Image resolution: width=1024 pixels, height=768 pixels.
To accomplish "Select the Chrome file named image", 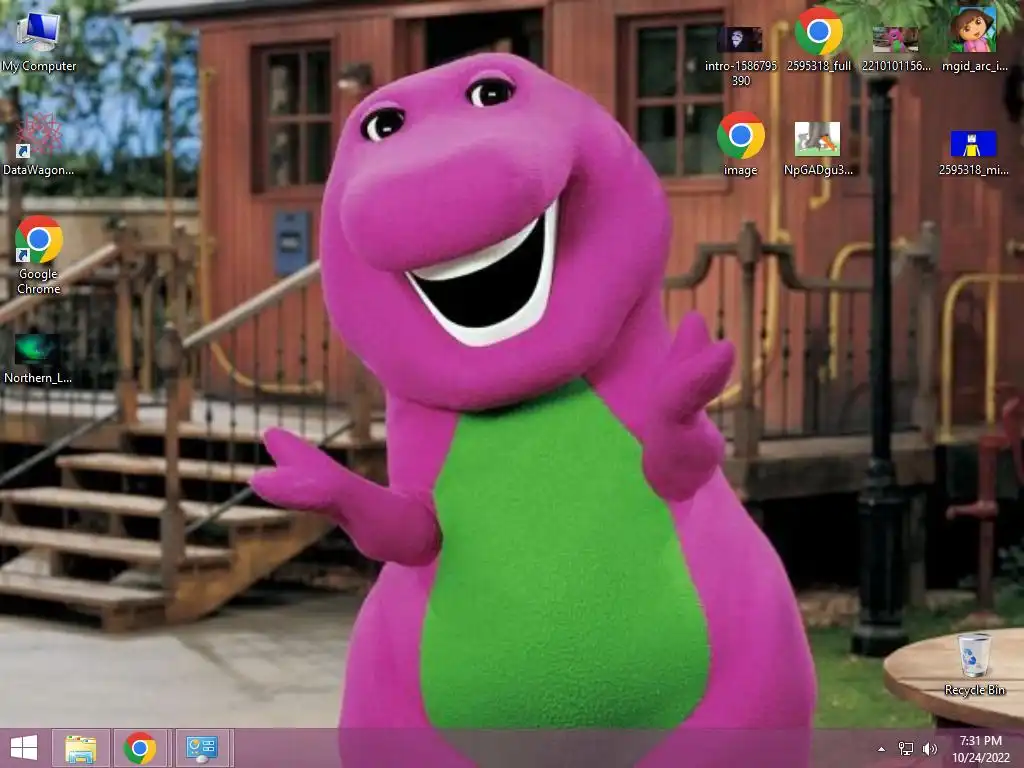I will click(741, 135).
